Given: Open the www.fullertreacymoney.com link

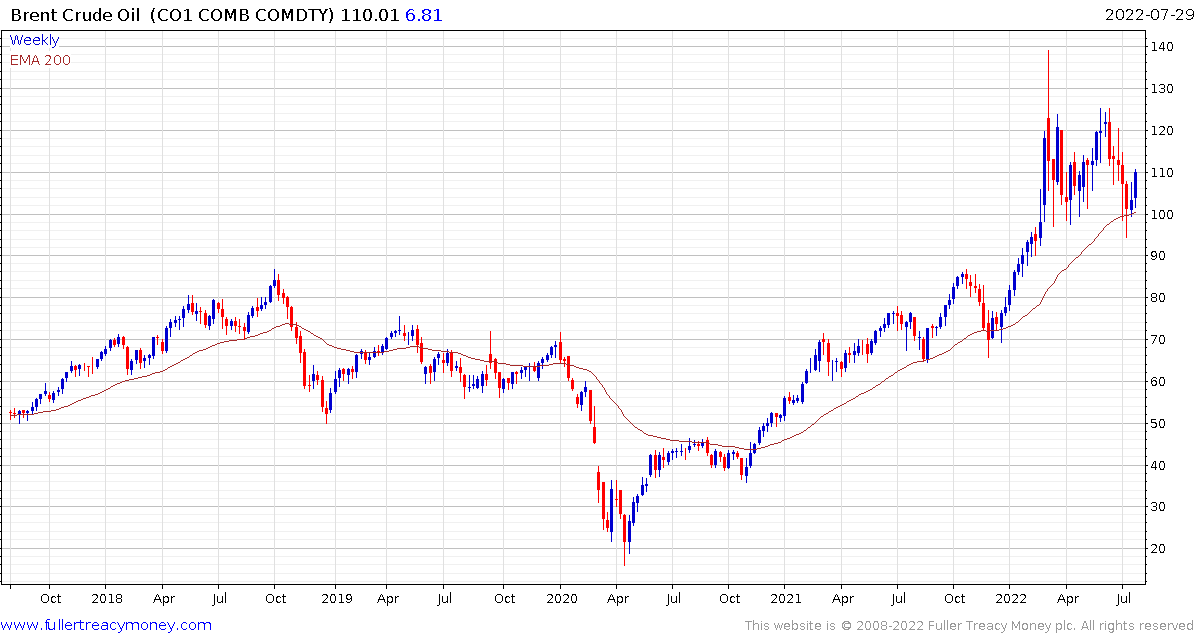Looking at the screenshot, I should click(x=106, y=626).
